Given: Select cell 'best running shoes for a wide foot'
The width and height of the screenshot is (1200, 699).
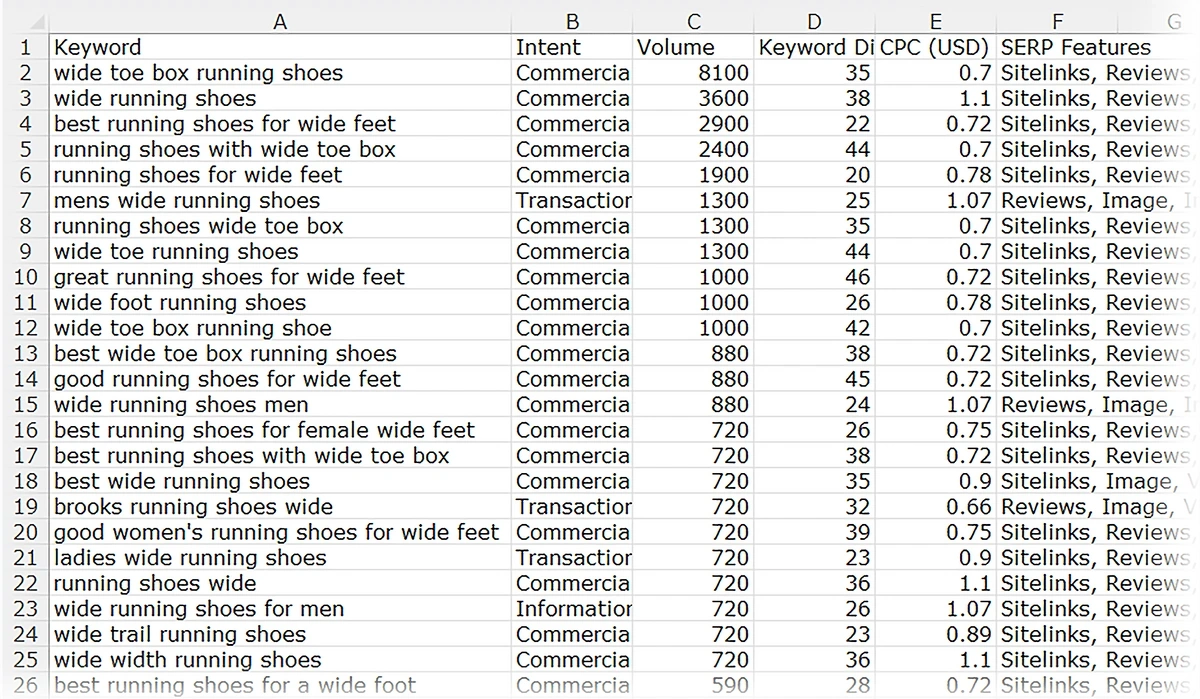Looking at the screenshot, I should 280,685.
